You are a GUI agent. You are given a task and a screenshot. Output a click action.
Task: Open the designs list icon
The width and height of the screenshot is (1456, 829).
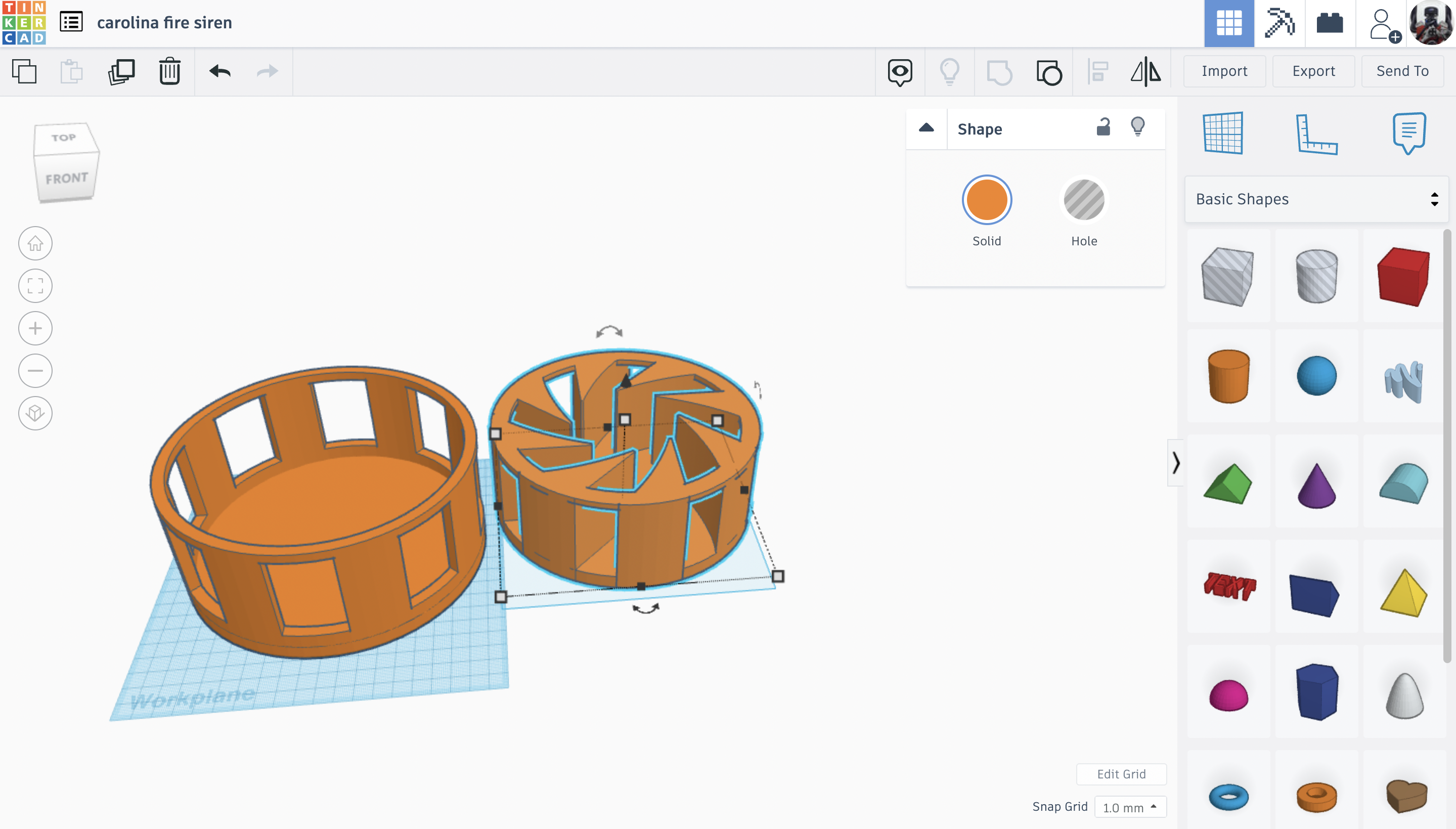click(71, 22)
